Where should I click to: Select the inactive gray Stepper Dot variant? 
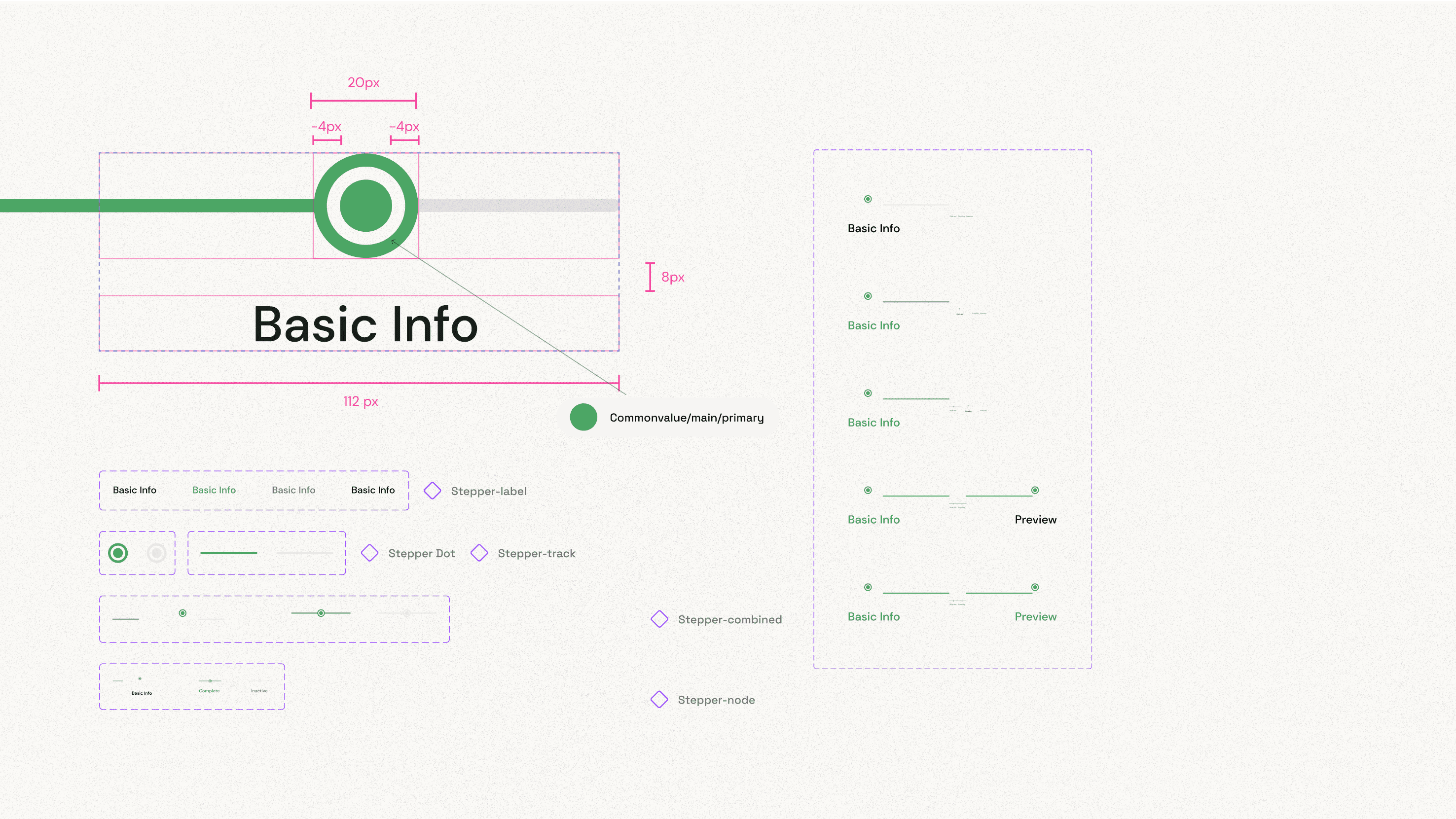pos(156,553)
